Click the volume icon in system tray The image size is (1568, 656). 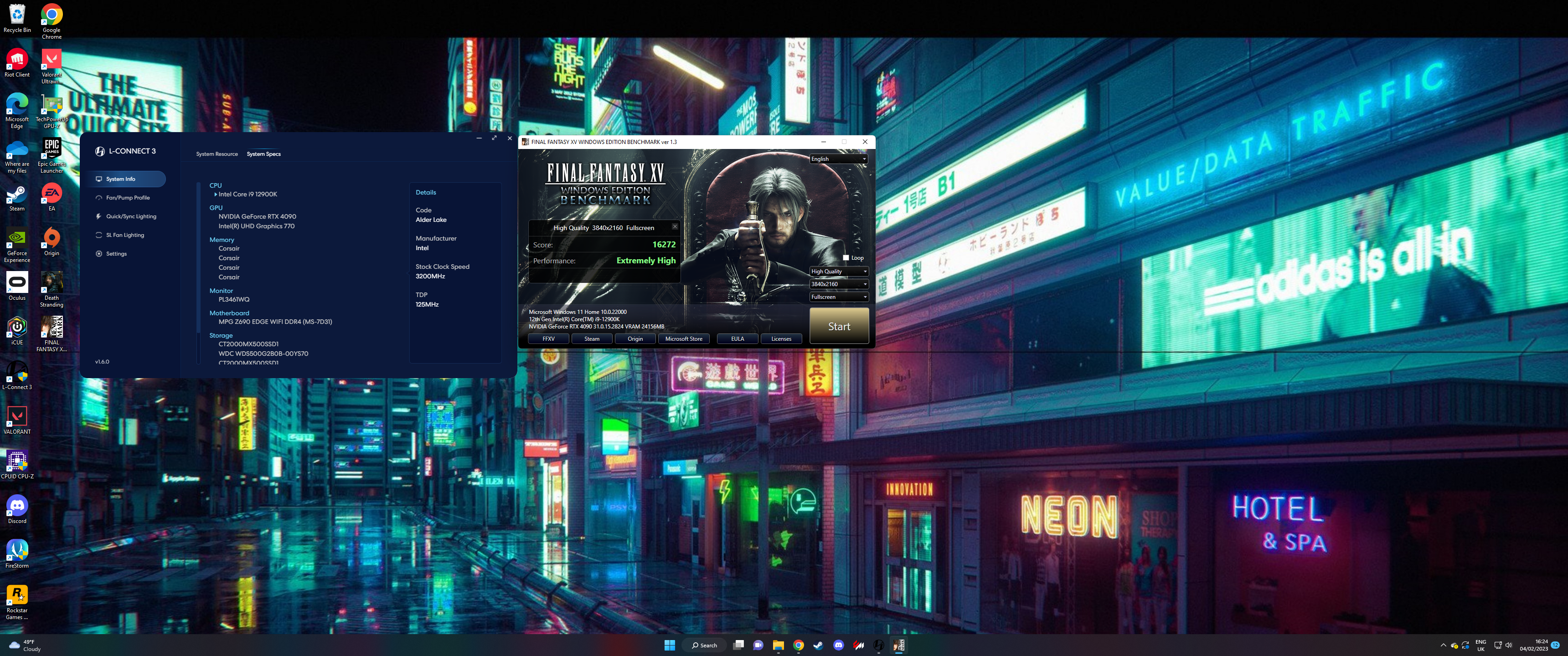(1508, 645)
